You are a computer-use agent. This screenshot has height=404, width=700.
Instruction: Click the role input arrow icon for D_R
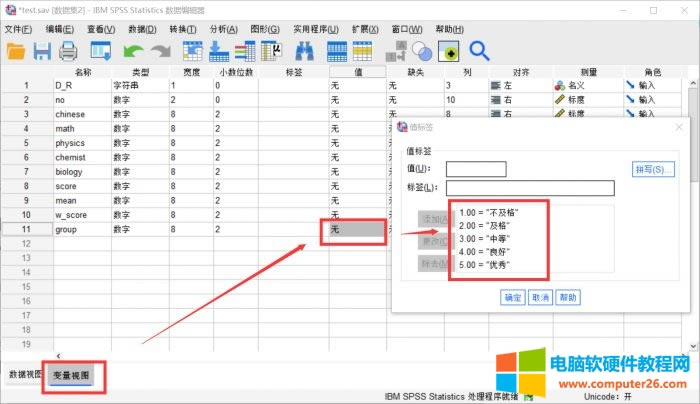point(630,85)
